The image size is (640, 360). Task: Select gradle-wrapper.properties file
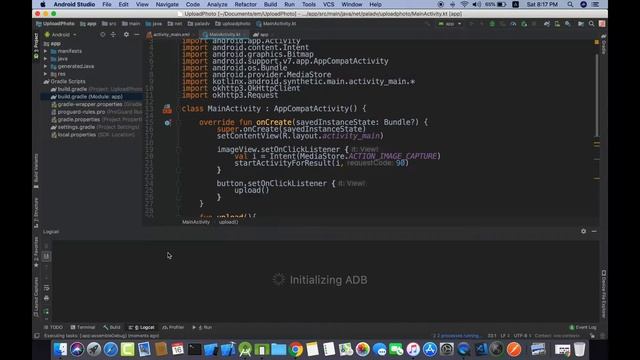[x=97, y=104]
